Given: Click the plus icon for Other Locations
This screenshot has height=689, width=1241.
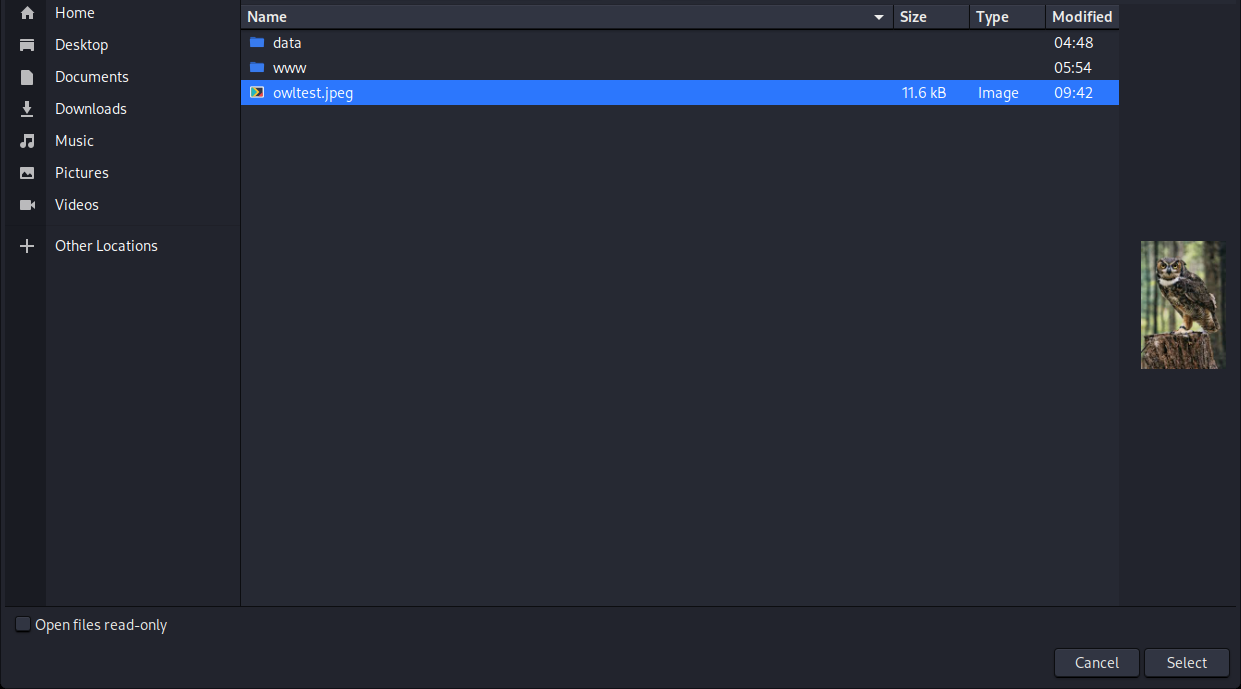Looking at the screenshot, I should coord(25,245).
